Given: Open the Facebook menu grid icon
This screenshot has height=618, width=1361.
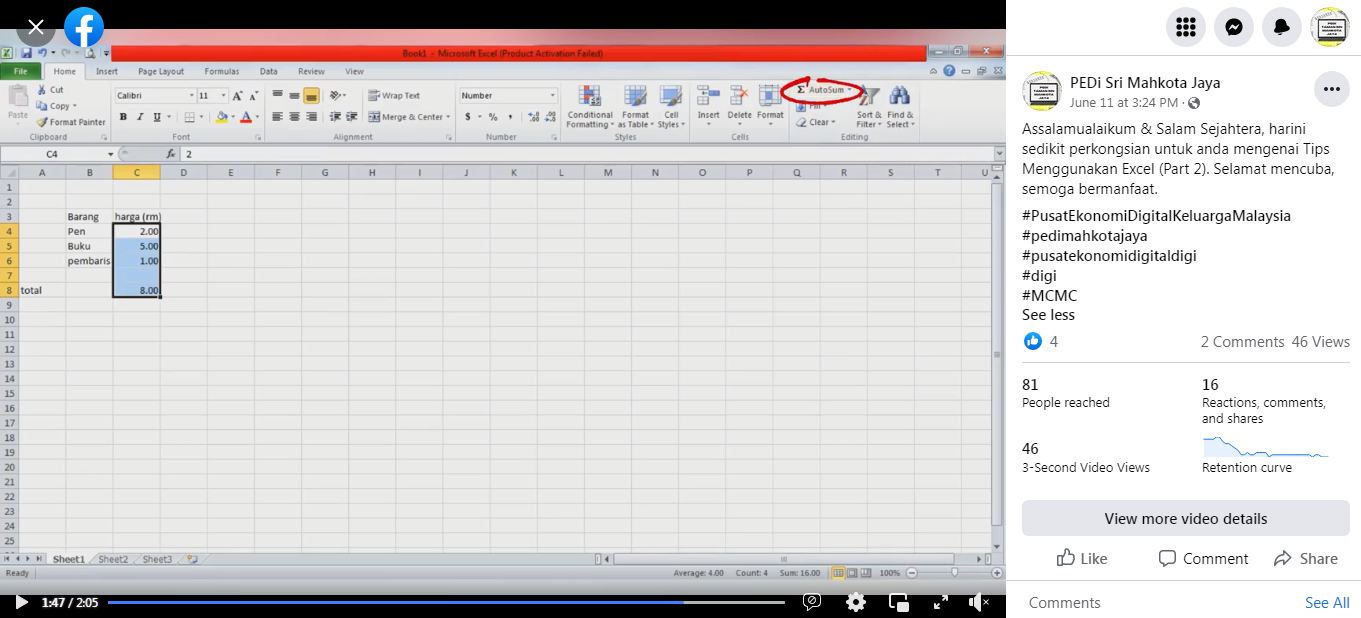Looking at the screenshot, I should 1186,27.
